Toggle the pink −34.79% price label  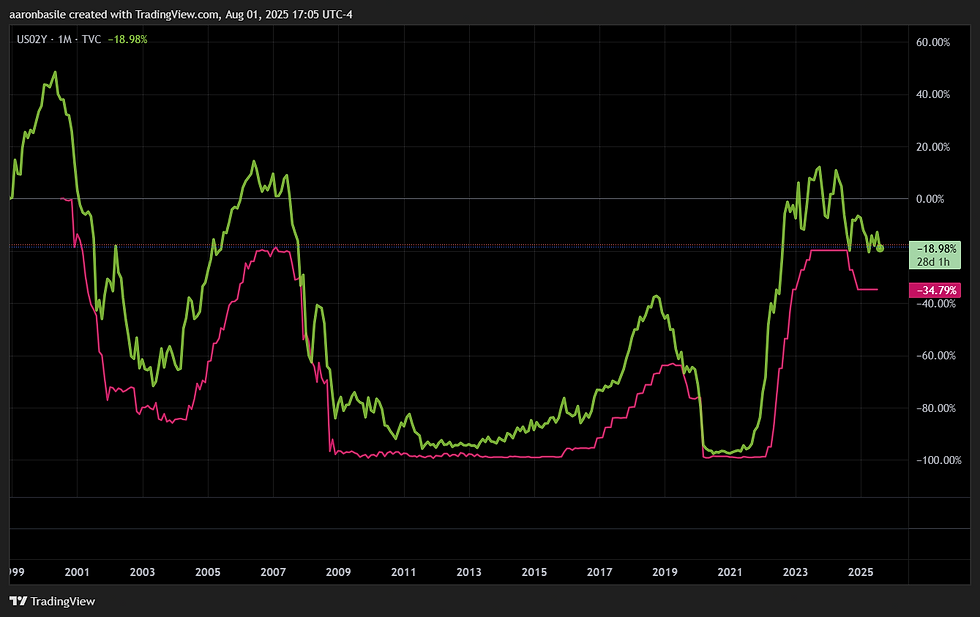click(x=938, y=289)
